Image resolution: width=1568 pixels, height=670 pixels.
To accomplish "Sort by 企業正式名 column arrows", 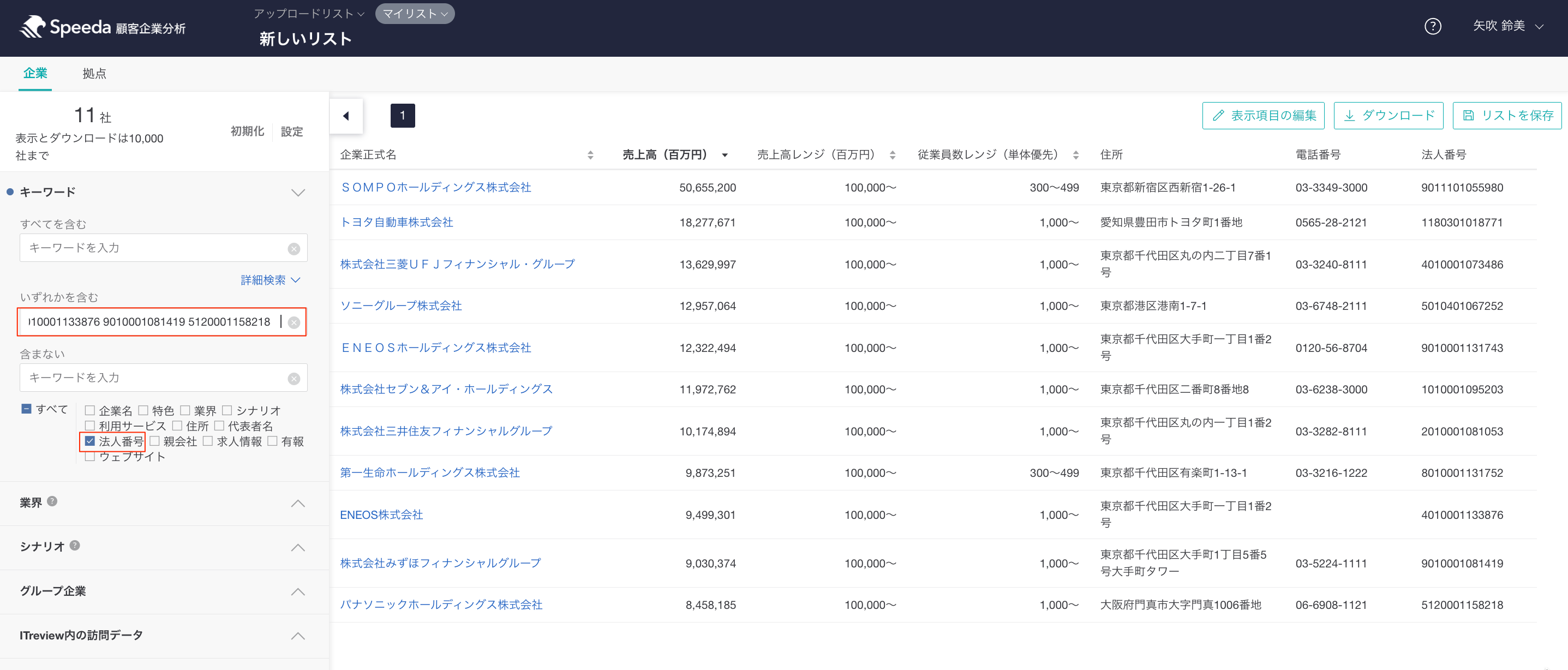I will click(590, 155).
